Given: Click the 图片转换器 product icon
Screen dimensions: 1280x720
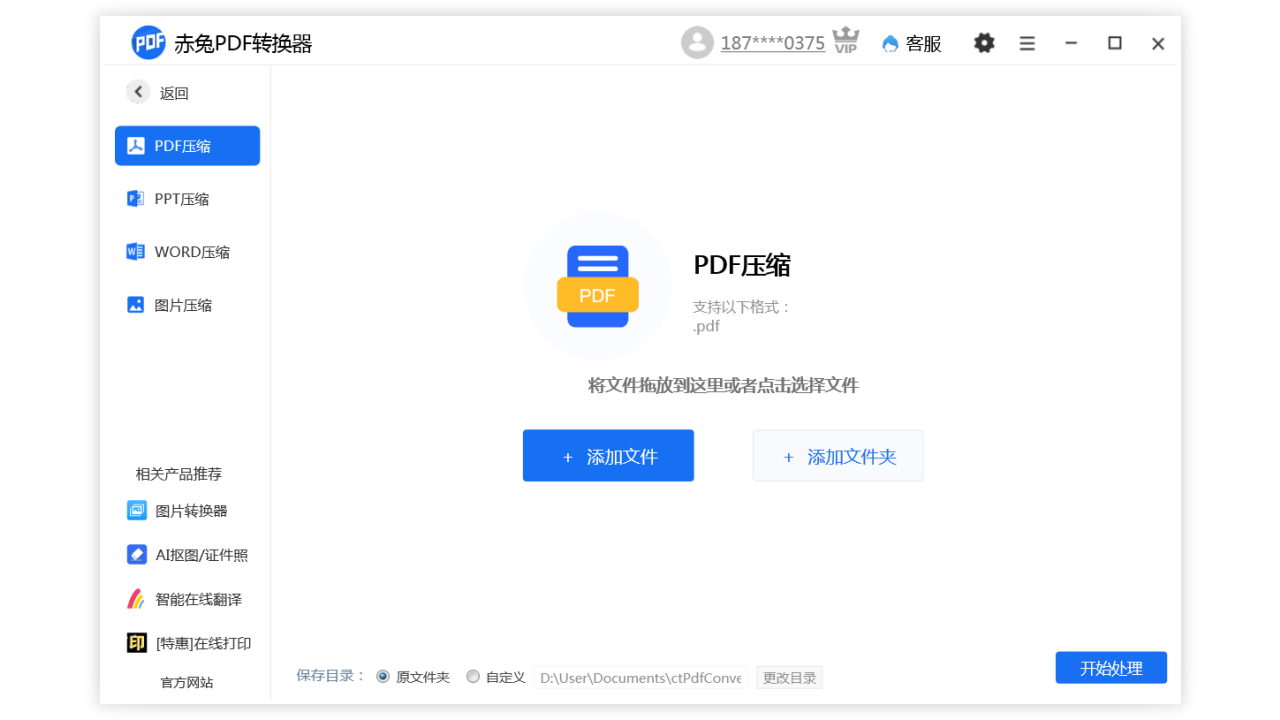Looking at the screenshot, I should [137, 511].
